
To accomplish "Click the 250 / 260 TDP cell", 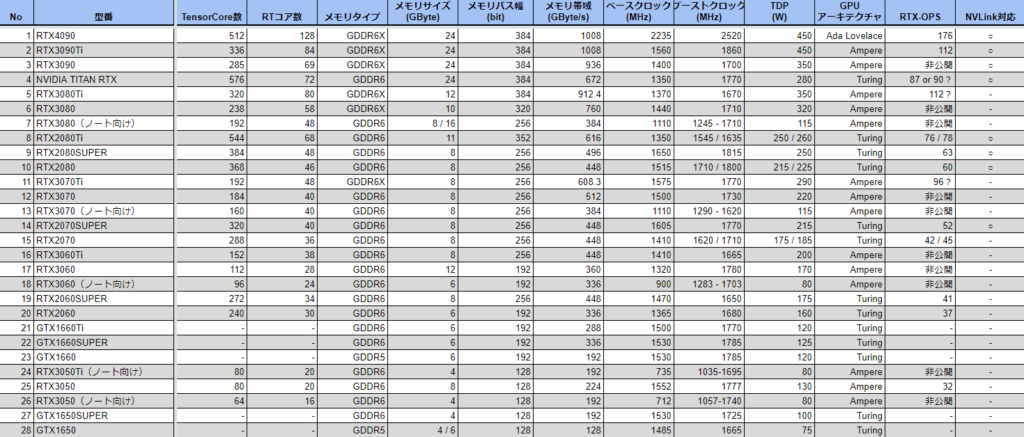I will tap(780, 138).
